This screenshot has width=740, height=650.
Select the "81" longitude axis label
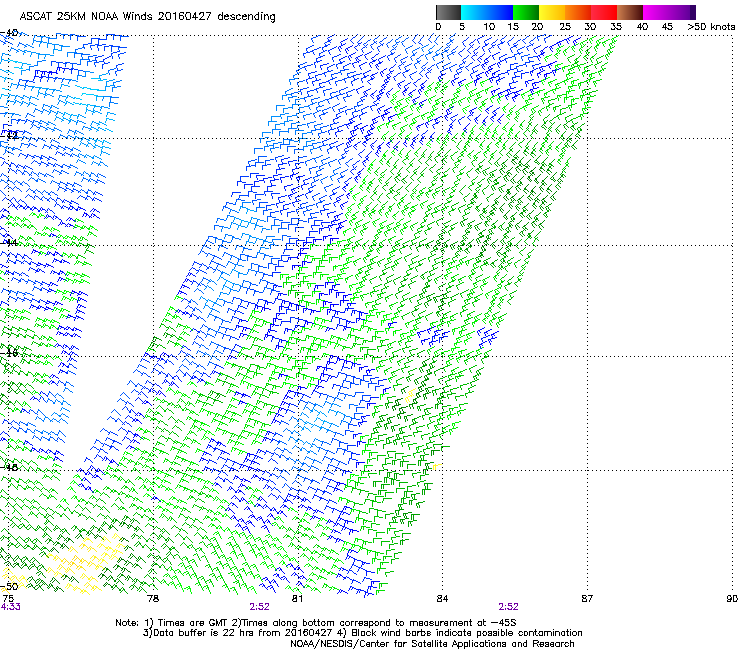tap(297, 599)
